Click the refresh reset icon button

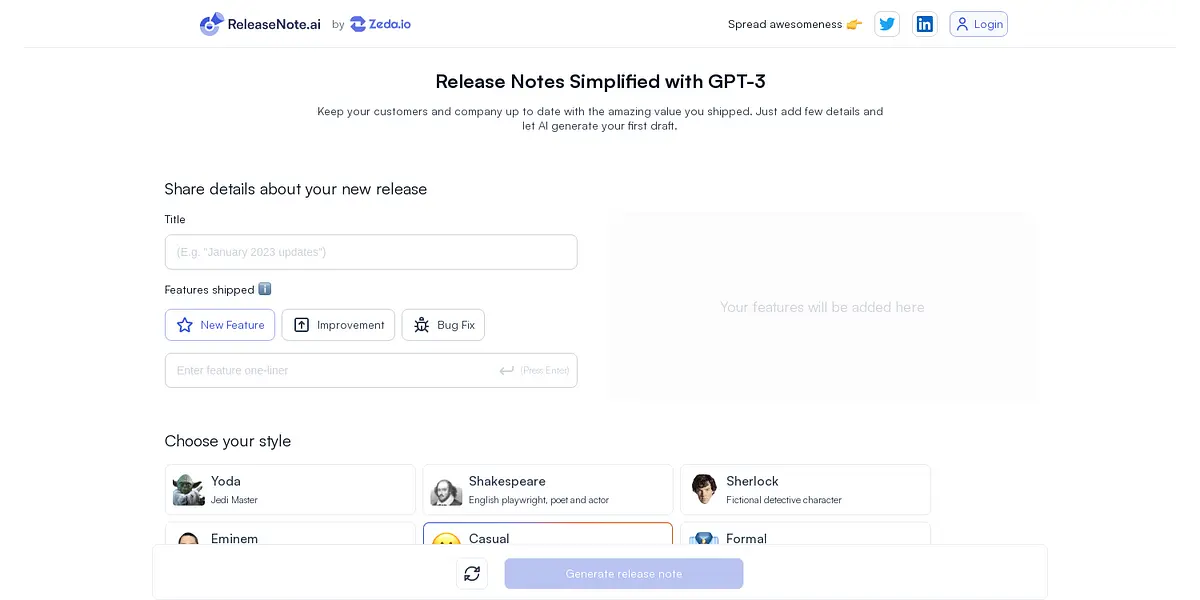(472, 574)
